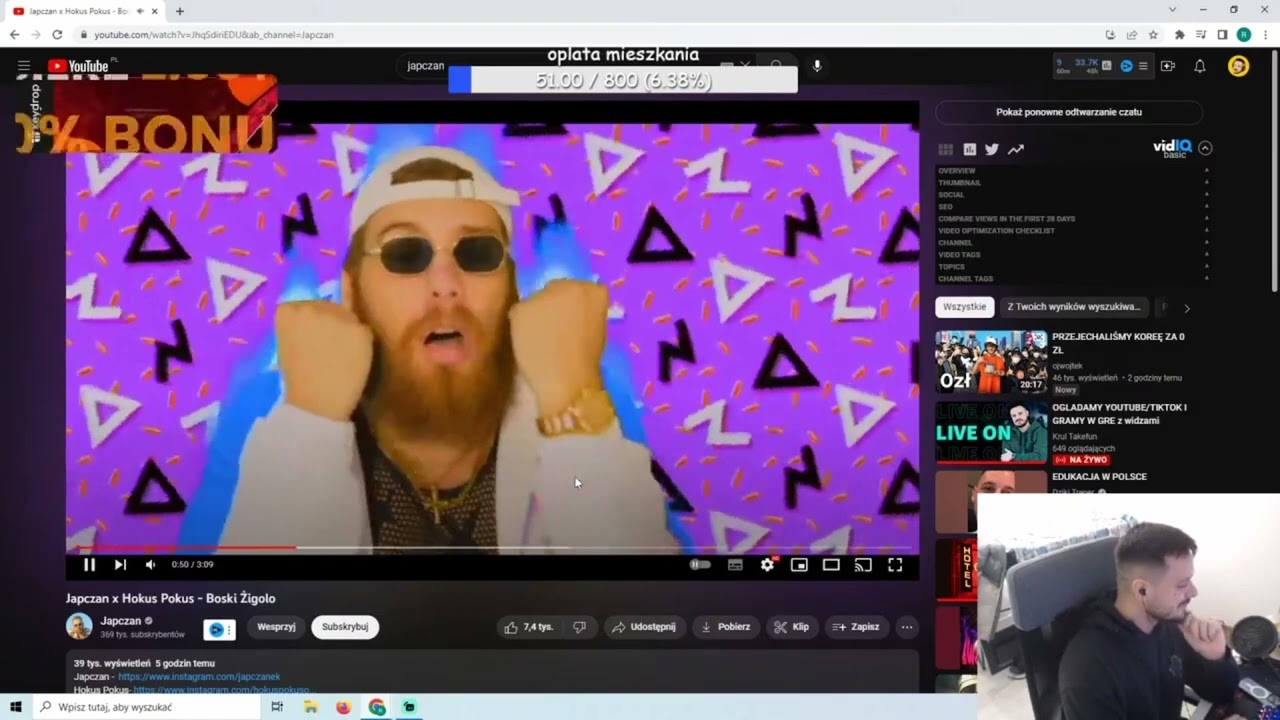Open the Japczan channel name link
This screenshot has width=1280, height=720.
[x=121, y=621]
